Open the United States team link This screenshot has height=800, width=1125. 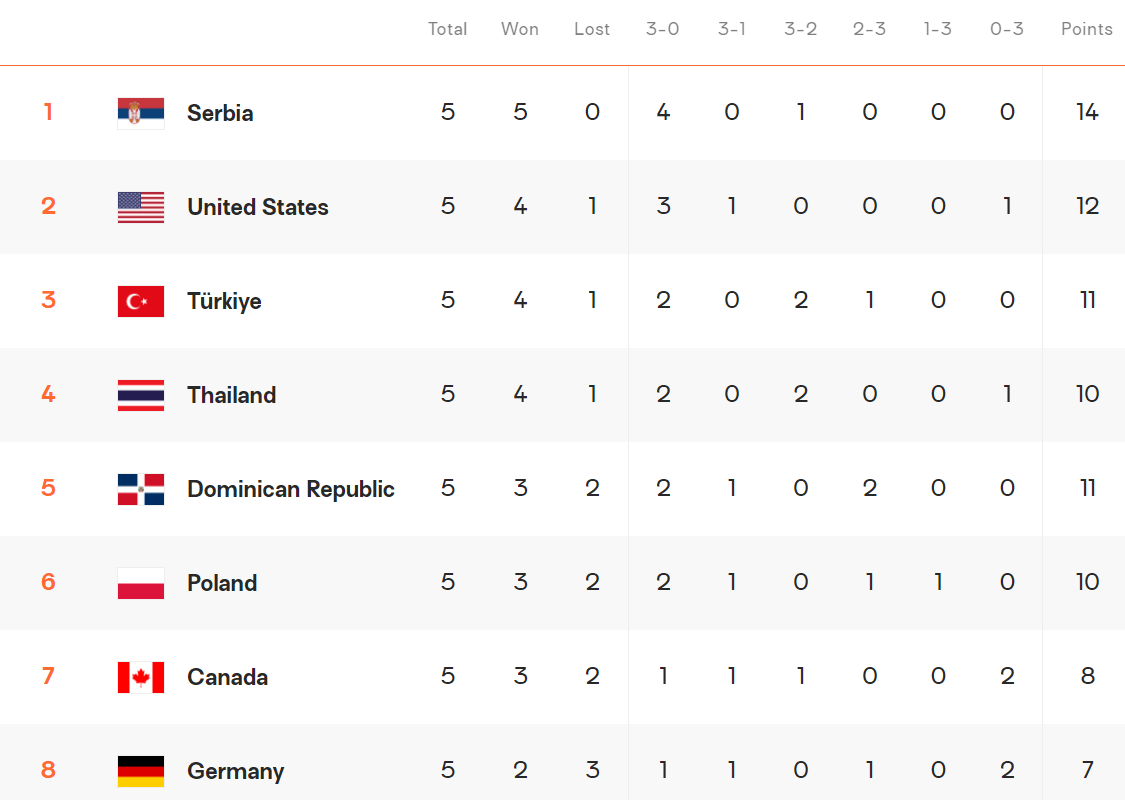click(258, 207)
